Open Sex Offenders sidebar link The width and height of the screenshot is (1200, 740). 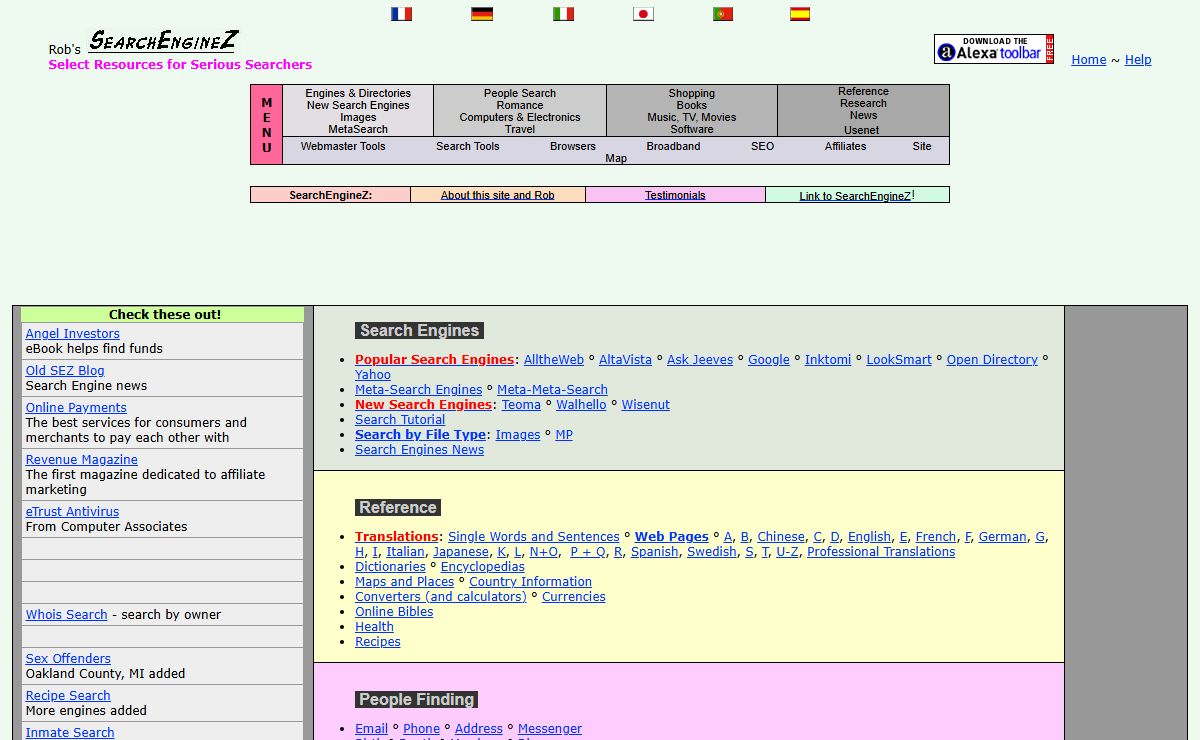(68, 659)
